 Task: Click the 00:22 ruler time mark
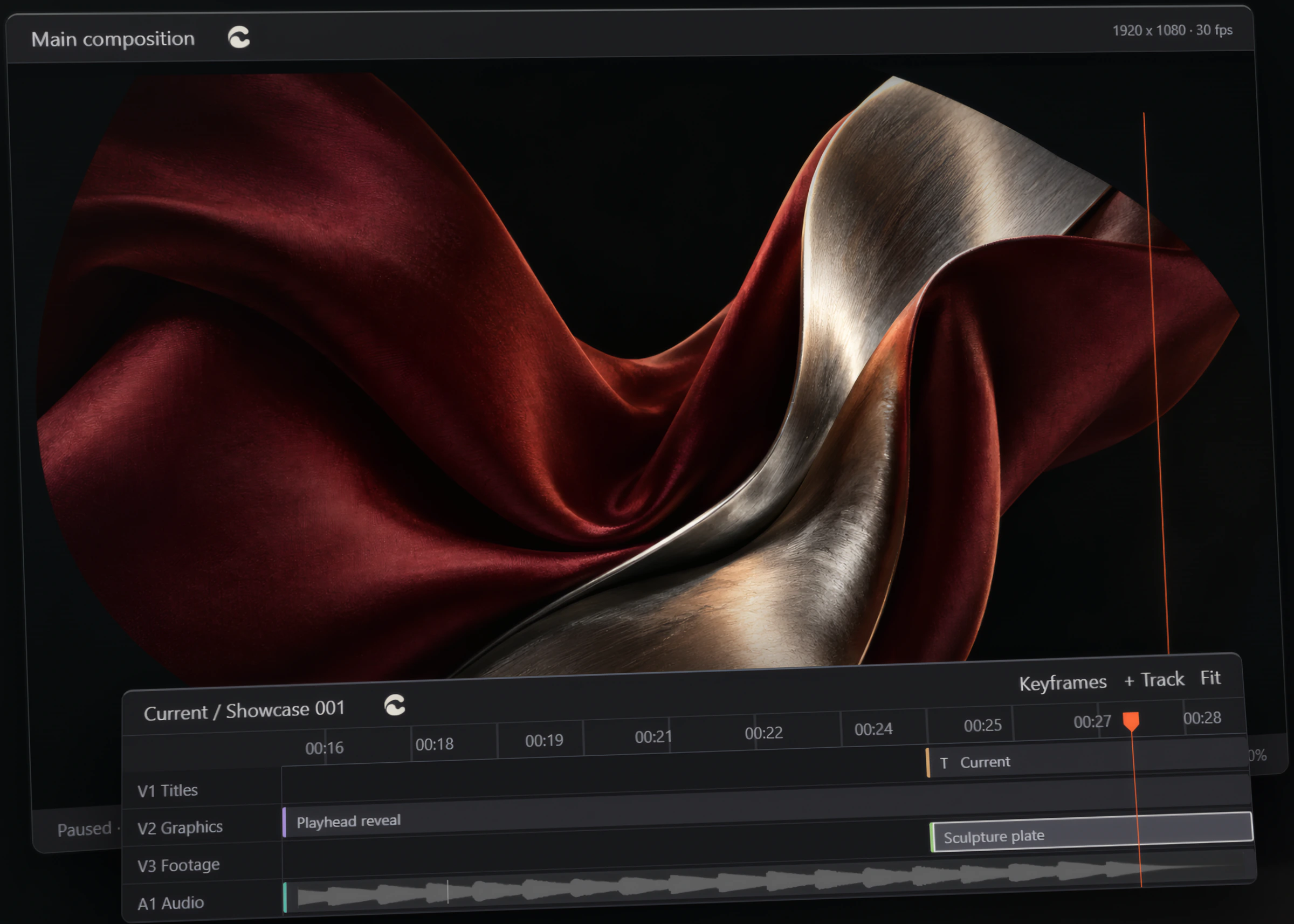point(763,733)
